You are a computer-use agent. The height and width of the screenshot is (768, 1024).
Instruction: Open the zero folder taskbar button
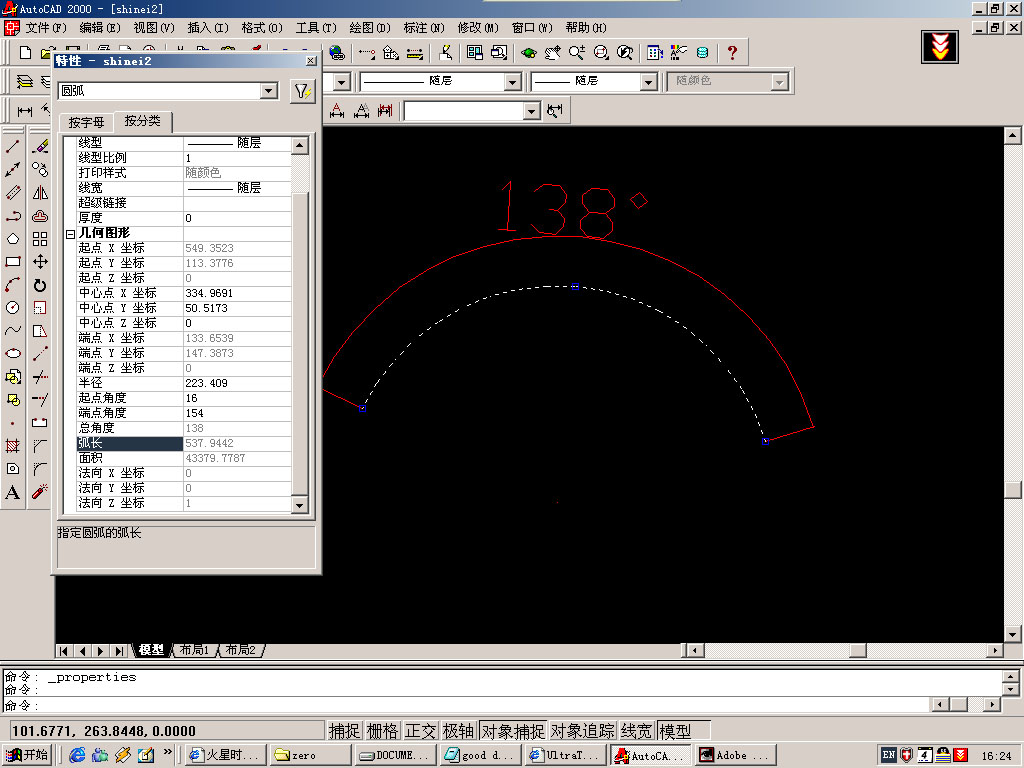310,755
